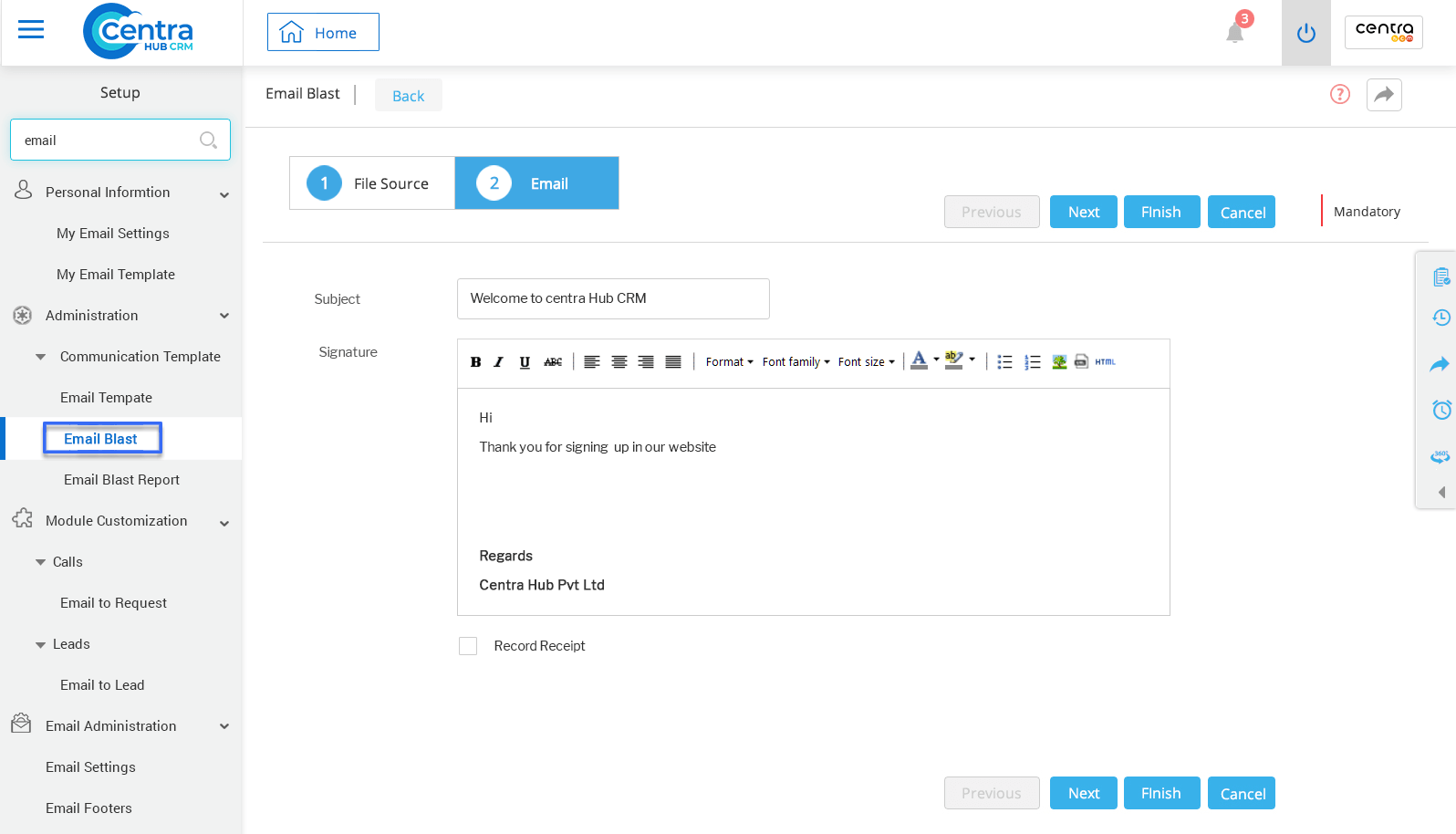The image size is (1456, 834).
Task: Click Finish beside the Mandatory label
Action: pyautogui.click(x=1161, y=212)
